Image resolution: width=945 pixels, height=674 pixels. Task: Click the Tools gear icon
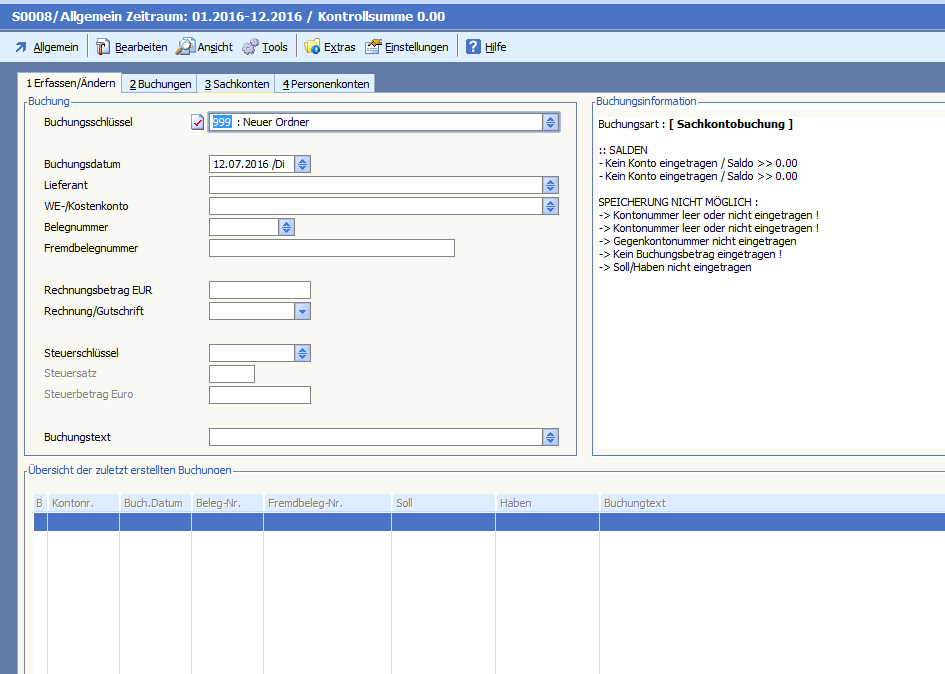(x=250, y=47)
